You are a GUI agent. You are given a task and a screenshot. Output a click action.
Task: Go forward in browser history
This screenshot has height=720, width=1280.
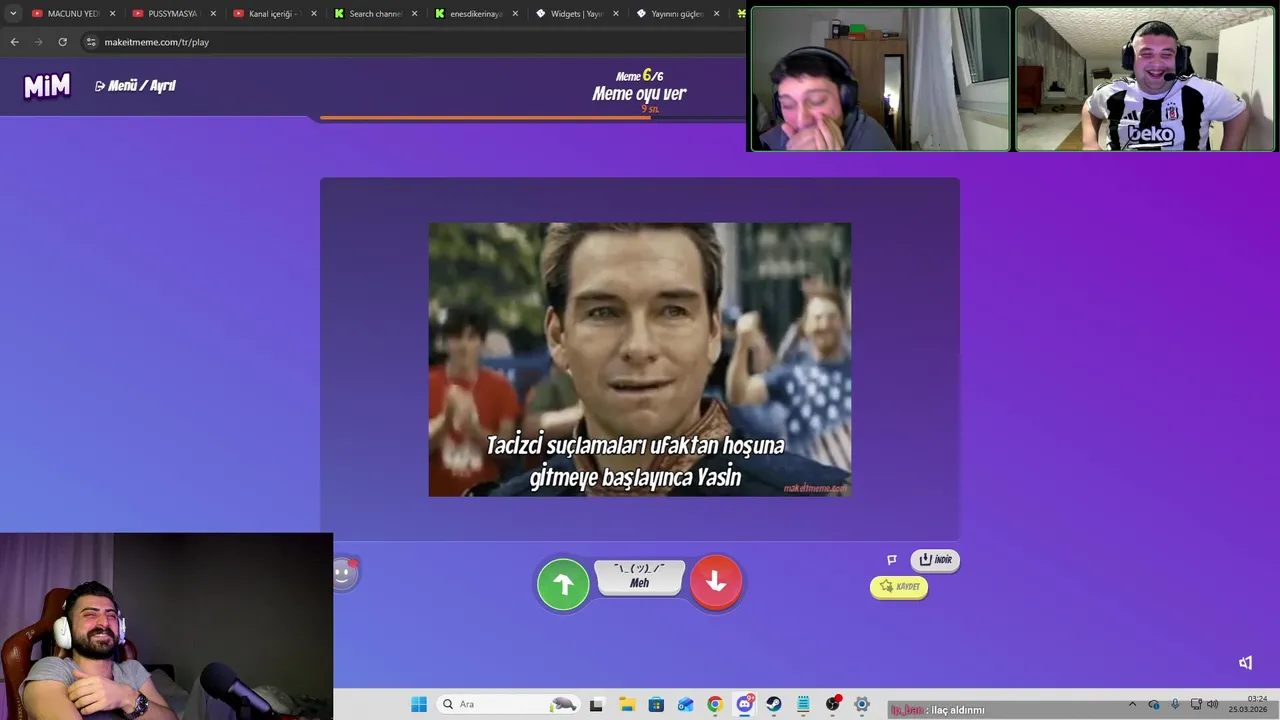click(x=38, y=42)
